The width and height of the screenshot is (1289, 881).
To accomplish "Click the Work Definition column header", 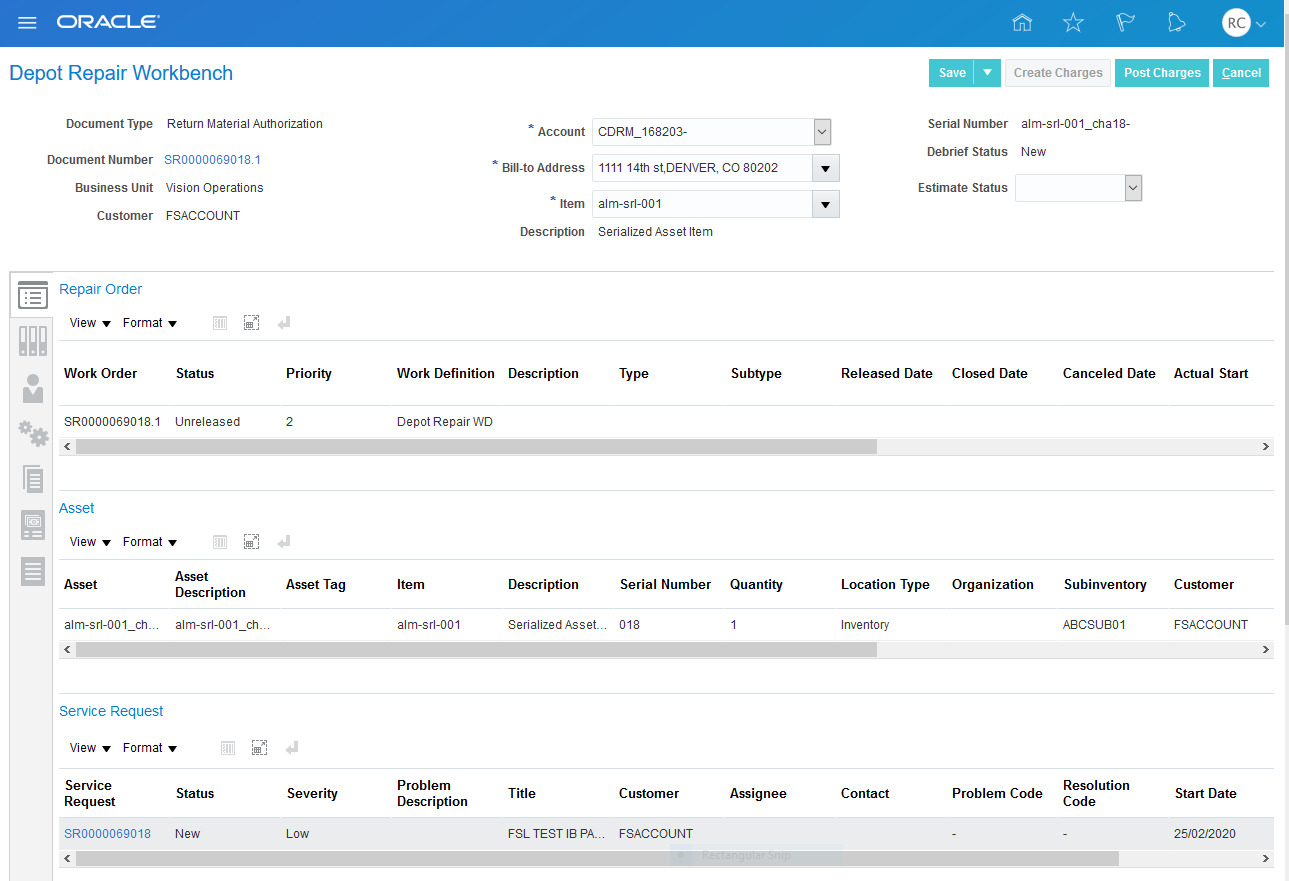I will [446, 374].
